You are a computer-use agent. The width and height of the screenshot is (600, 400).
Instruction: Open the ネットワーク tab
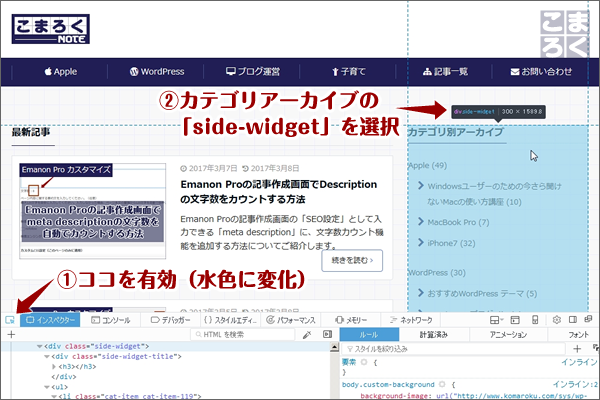coord(411,320)
